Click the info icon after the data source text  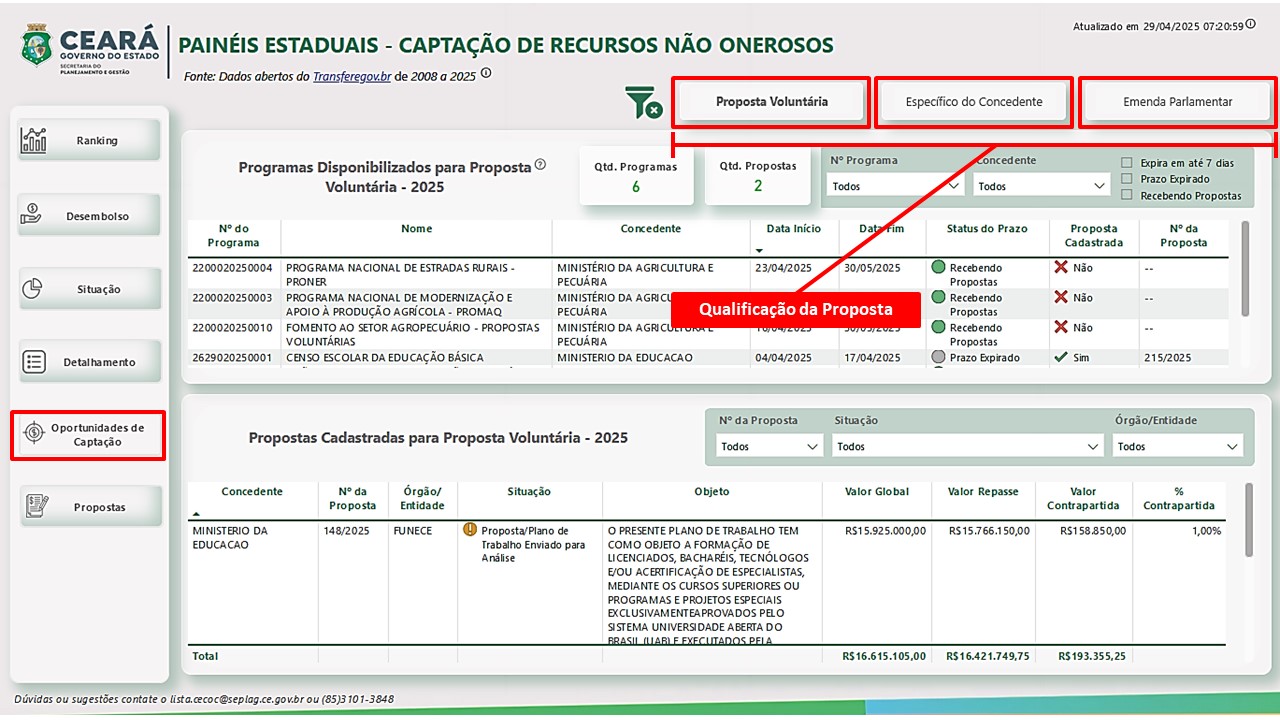pyautogui.click(x=486, y=73)
